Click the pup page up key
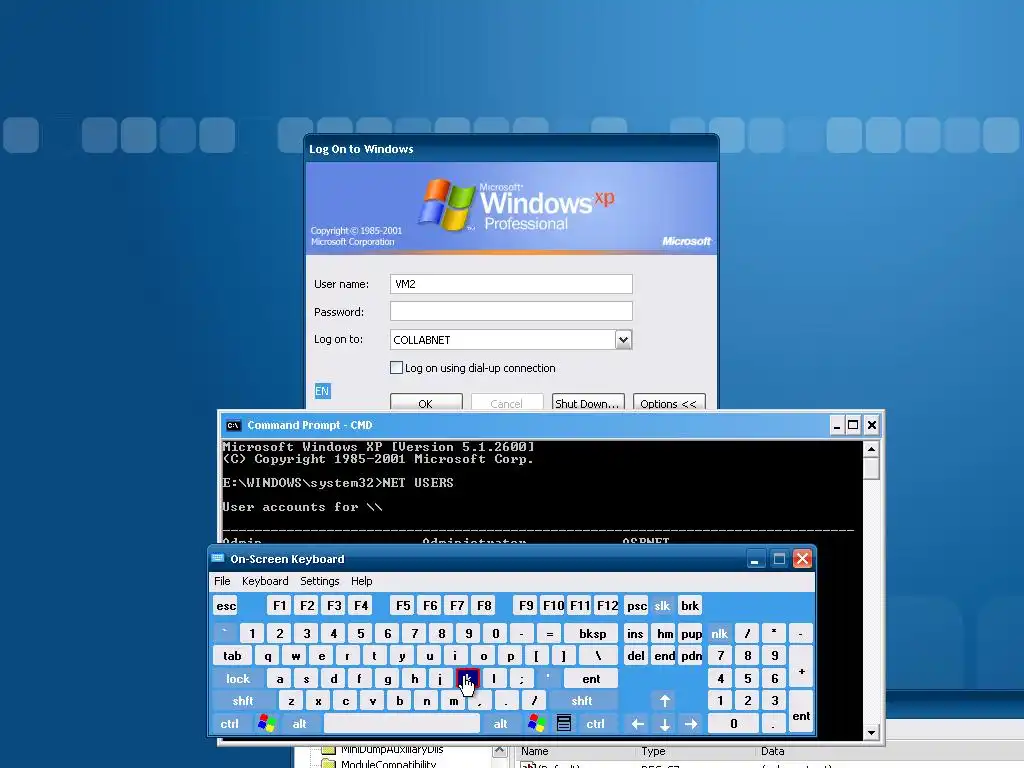Viewport: 1024px width, 768px height. 691,633
